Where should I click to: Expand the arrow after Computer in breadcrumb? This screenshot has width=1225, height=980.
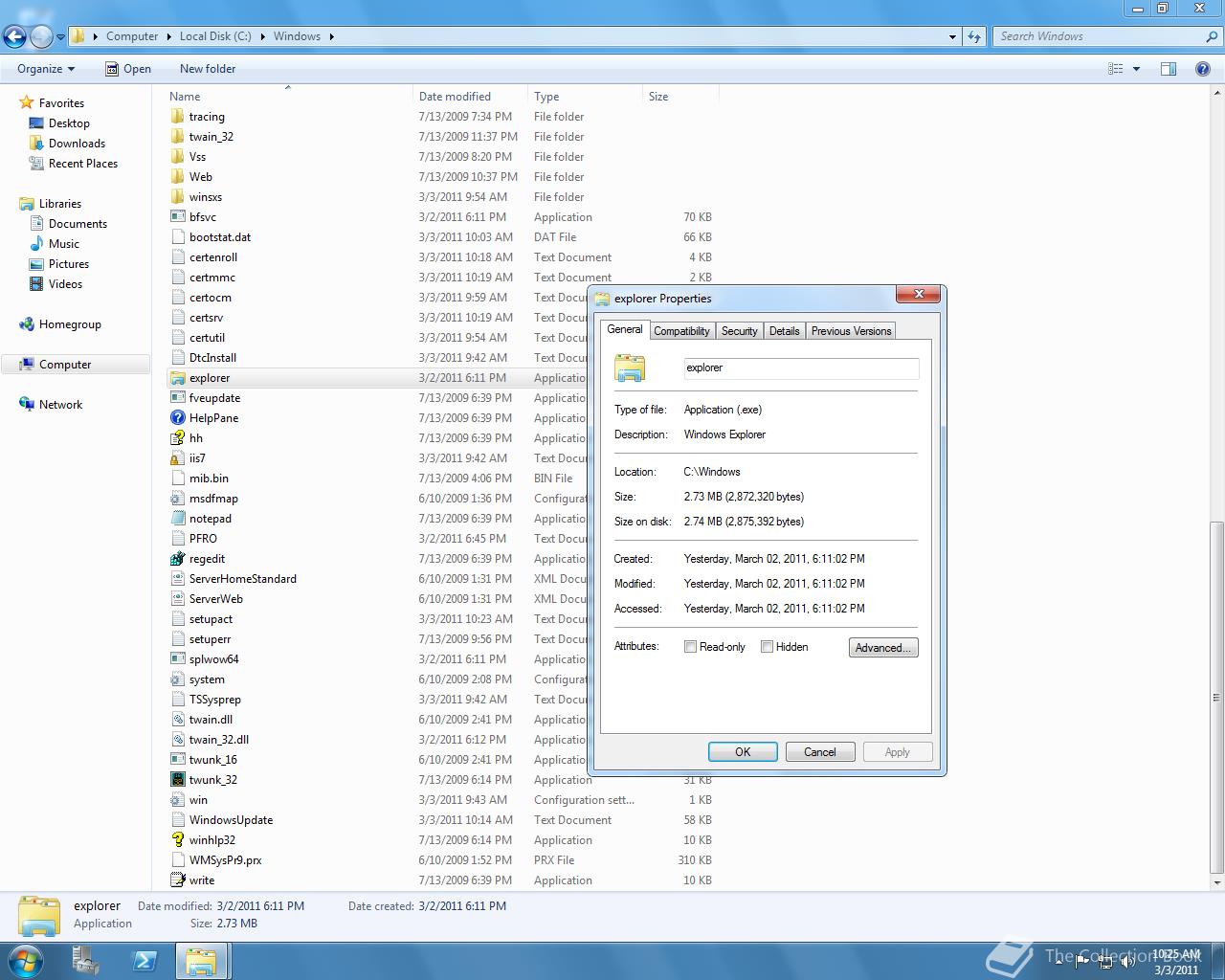[x=169, y=36]
